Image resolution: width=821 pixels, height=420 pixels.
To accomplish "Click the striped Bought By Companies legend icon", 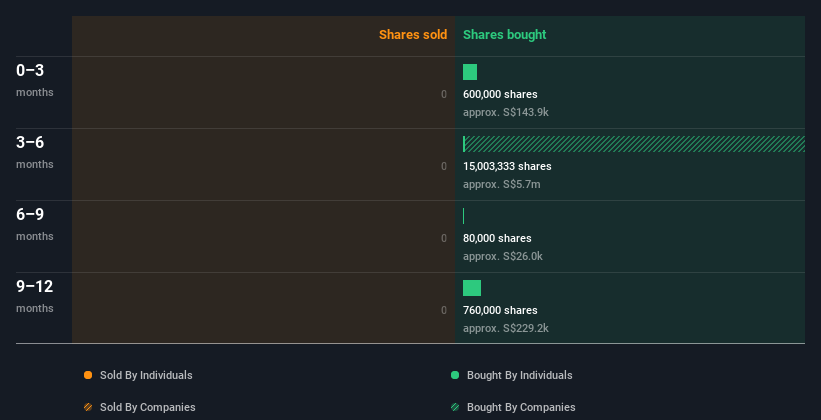I will pyautogui.click(x=455, y=407).
